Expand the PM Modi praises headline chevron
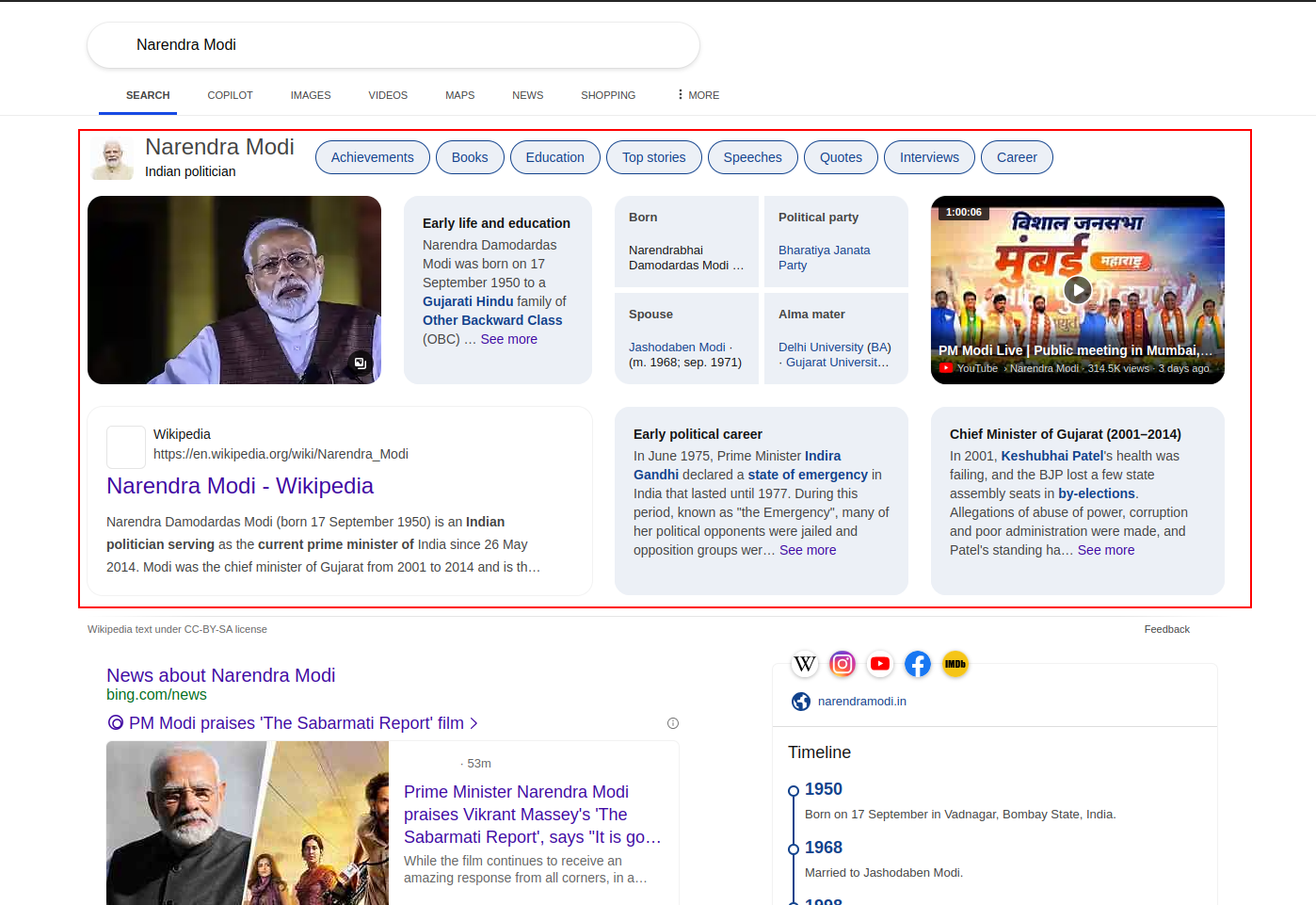This screenshot has height=905, width=1316. click(x=473, y=723)
